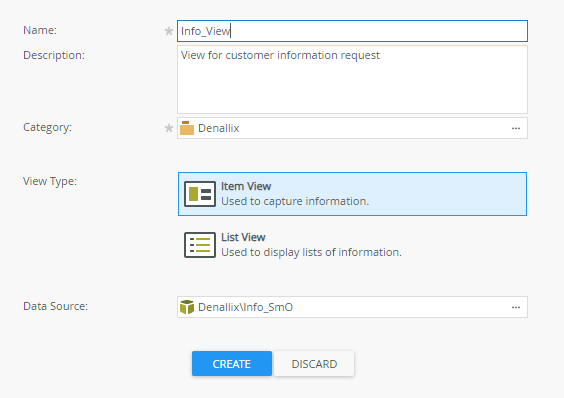Click inside the Description text area
Image resolution: width=564 pixels, height=398 pixels.
pyautogui.click(x=352, y=80)
